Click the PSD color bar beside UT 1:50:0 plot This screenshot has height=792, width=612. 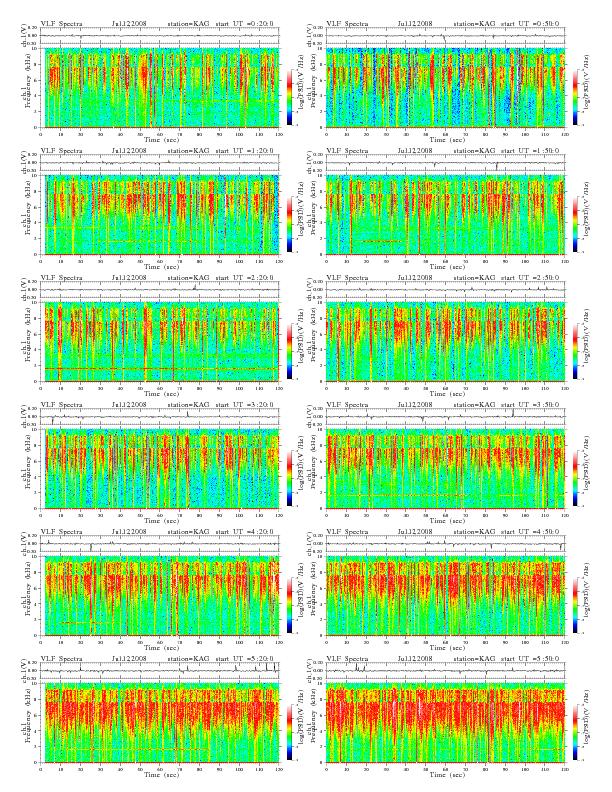[x=576, y=224]
